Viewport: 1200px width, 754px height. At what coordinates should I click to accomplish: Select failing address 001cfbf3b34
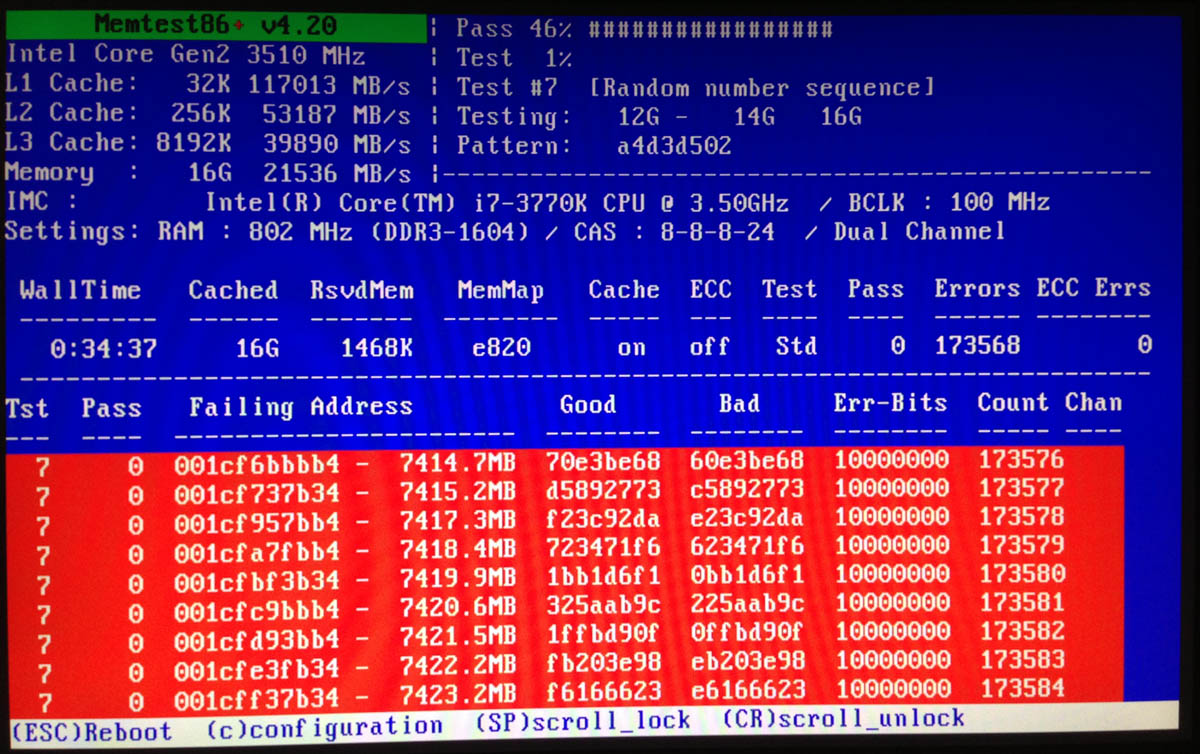(257, 581)
